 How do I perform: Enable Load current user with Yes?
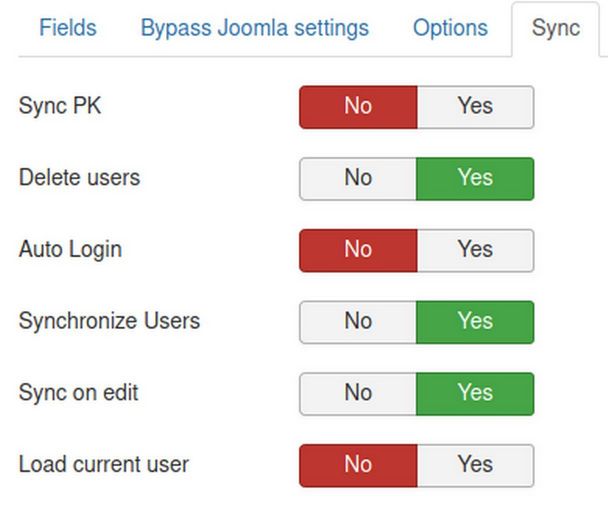tap(475, 464)
